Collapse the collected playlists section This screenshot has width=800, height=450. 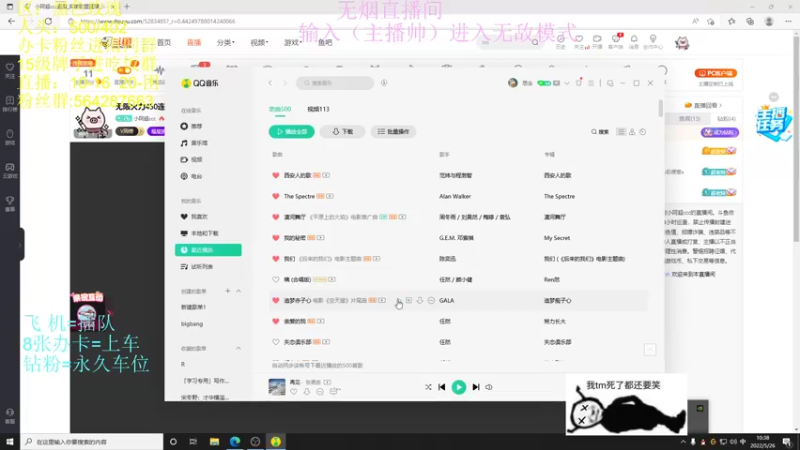[238, 348]
